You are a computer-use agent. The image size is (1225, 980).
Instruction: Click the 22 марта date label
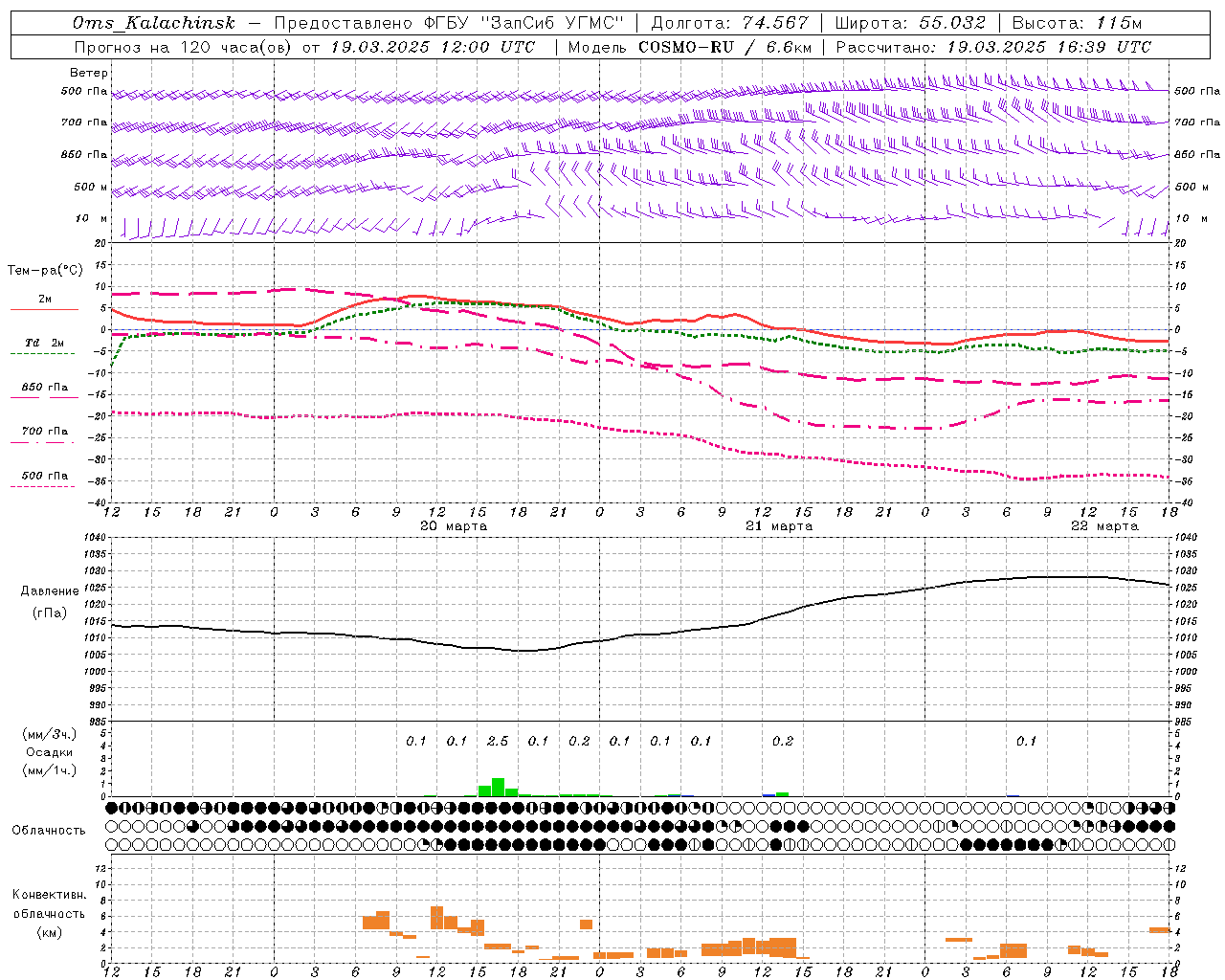(1104, 526)
